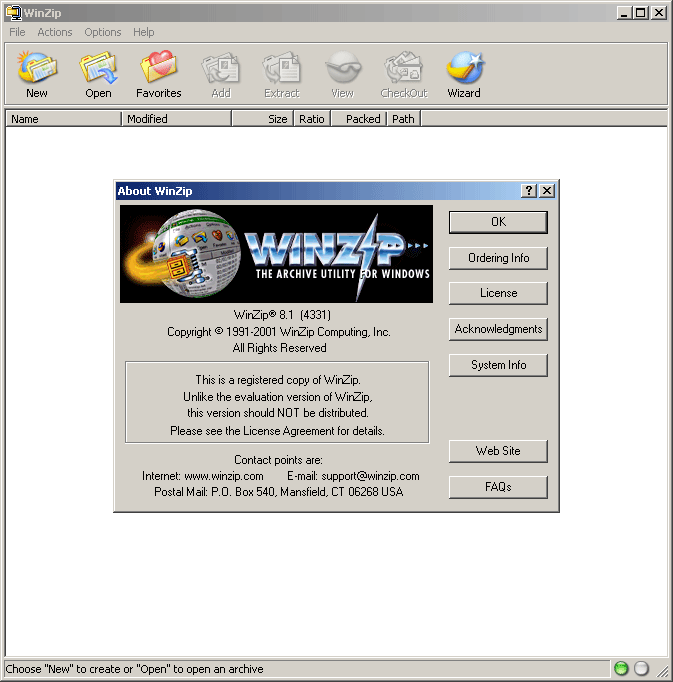673x682 pixels.
Task: Maximize the WinZip main window
Action: click(641, 13)
